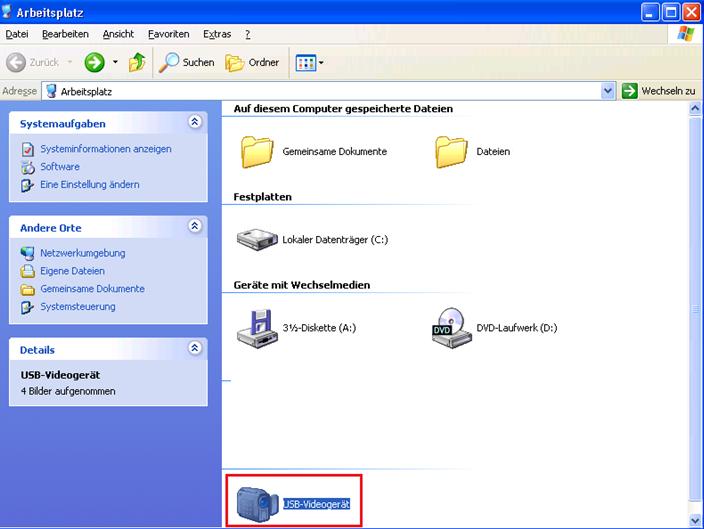Open the Datei menu

17,34
